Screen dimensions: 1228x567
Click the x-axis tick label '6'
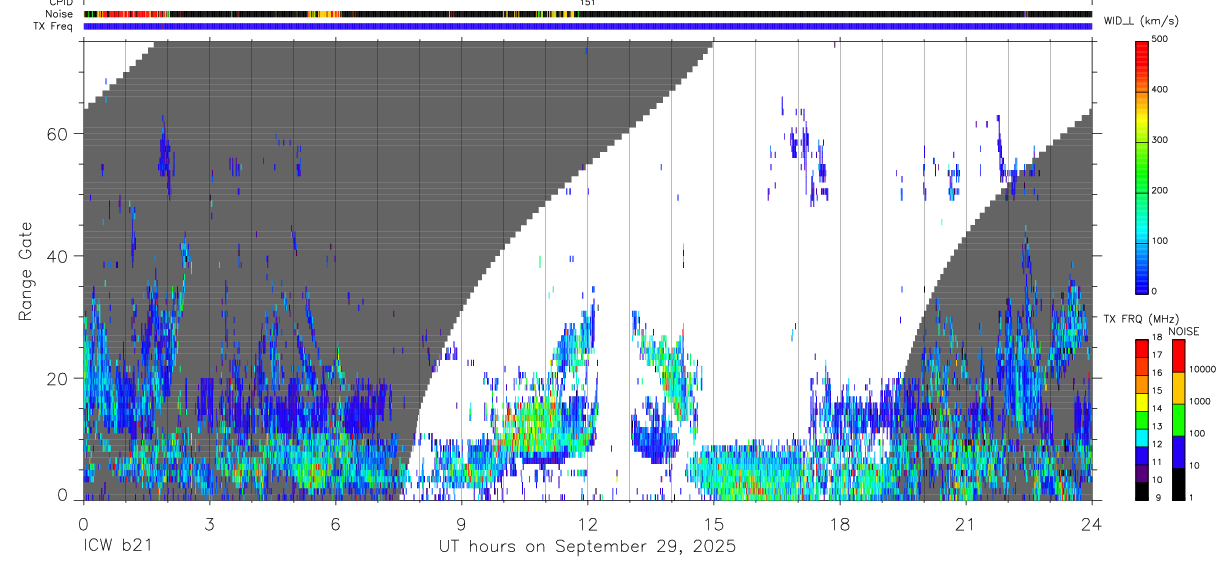point(335,524)
